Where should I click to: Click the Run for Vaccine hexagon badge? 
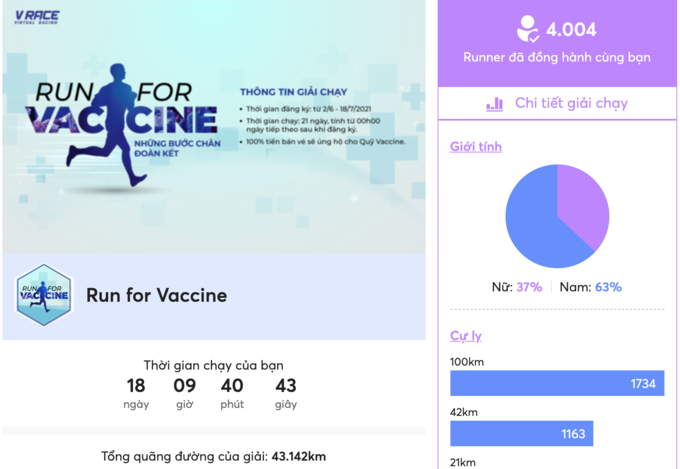click(45, 295)
